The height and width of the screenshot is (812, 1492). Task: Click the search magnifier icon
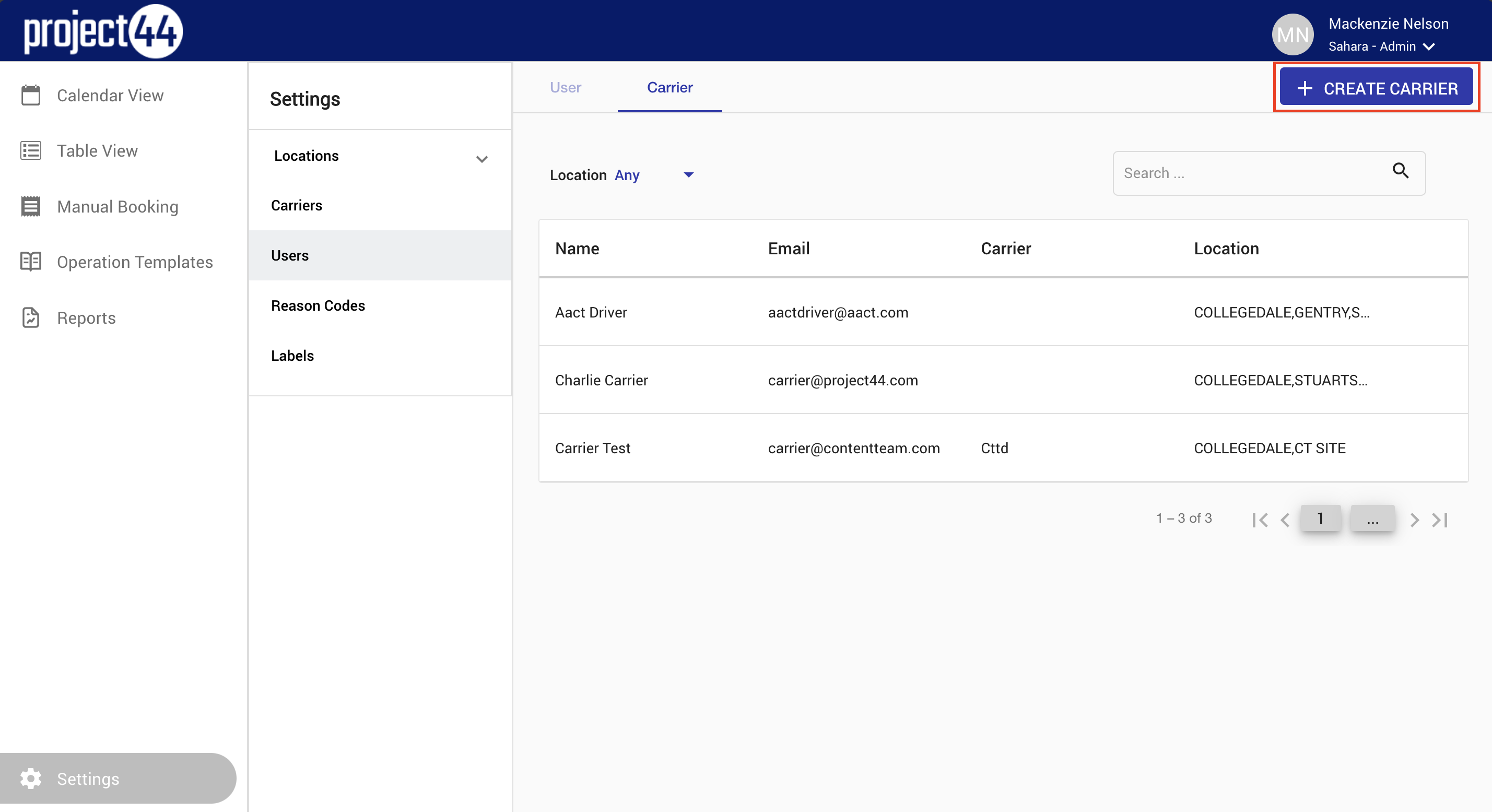click(x=1401, y=171)
